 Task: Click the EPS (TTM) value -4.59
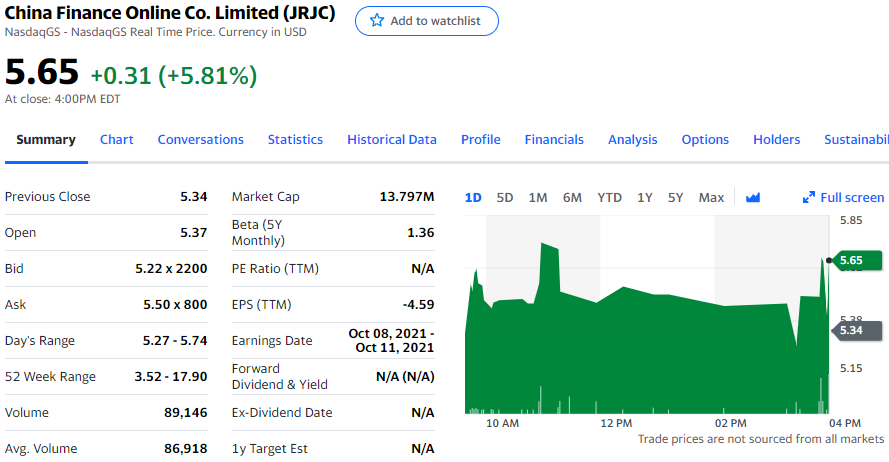click(418, 304)
